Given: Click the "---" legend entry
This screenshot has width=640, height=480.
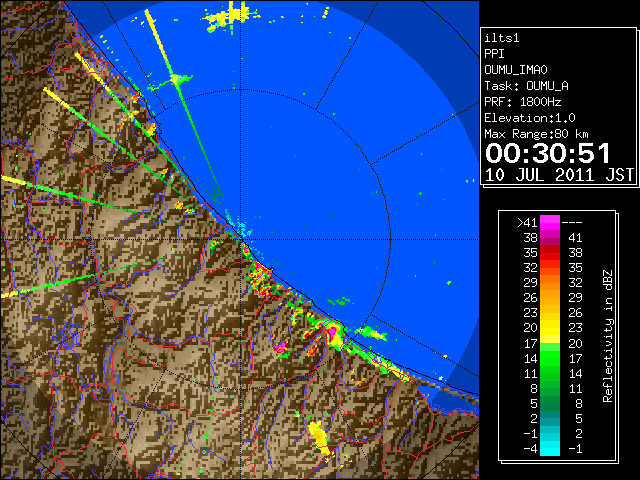Looking at the screenshot, I should click(572, 223).
